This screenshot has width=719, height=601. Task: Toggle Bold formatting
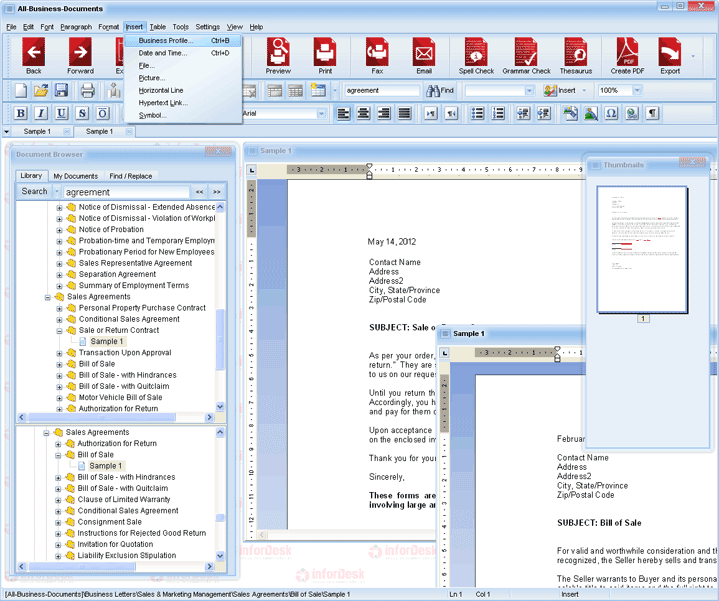pyautogui.click(x=21, y=113)
